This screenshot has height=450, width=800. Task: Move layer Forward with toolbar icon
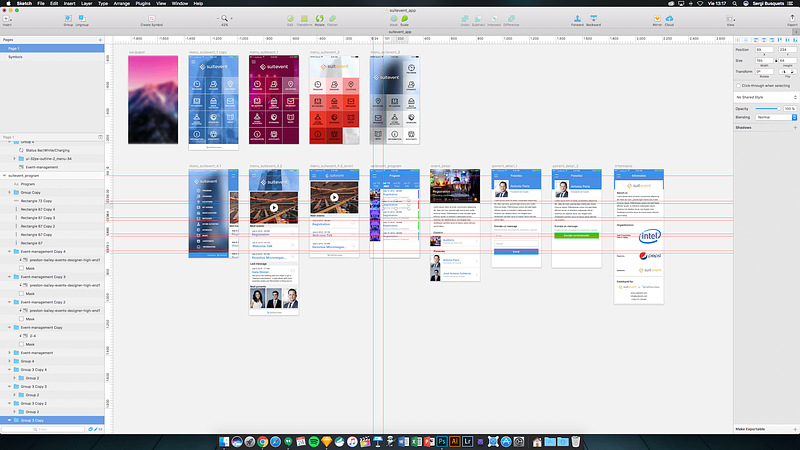point(577,19)
